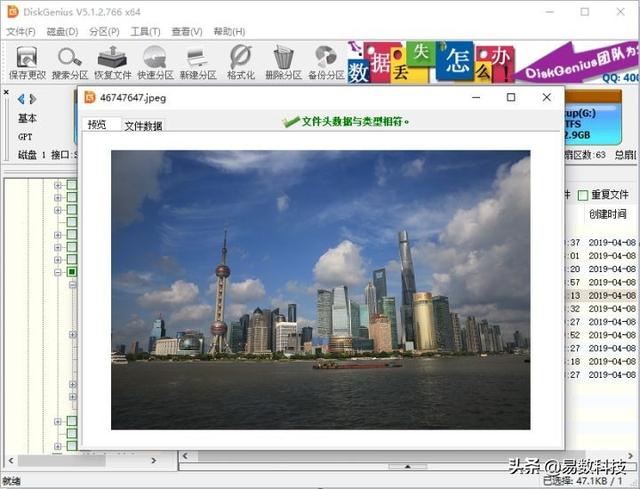This screenshot has height=489, width=640.
Task: Click the Shanghai skyline preview image
Action: click(x=320, y=290)
